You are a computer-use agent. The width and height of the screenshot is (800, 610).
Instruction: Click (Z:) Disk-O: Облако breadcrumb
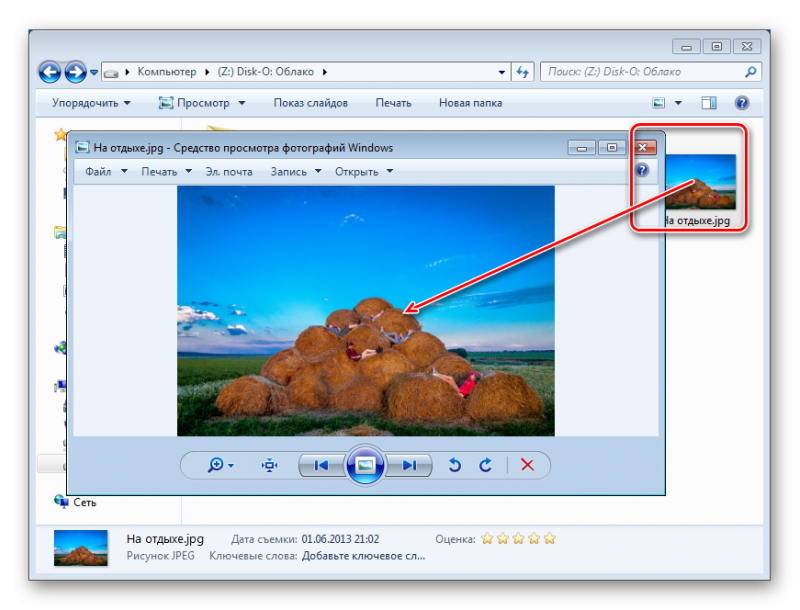click(x=265, y=72)
